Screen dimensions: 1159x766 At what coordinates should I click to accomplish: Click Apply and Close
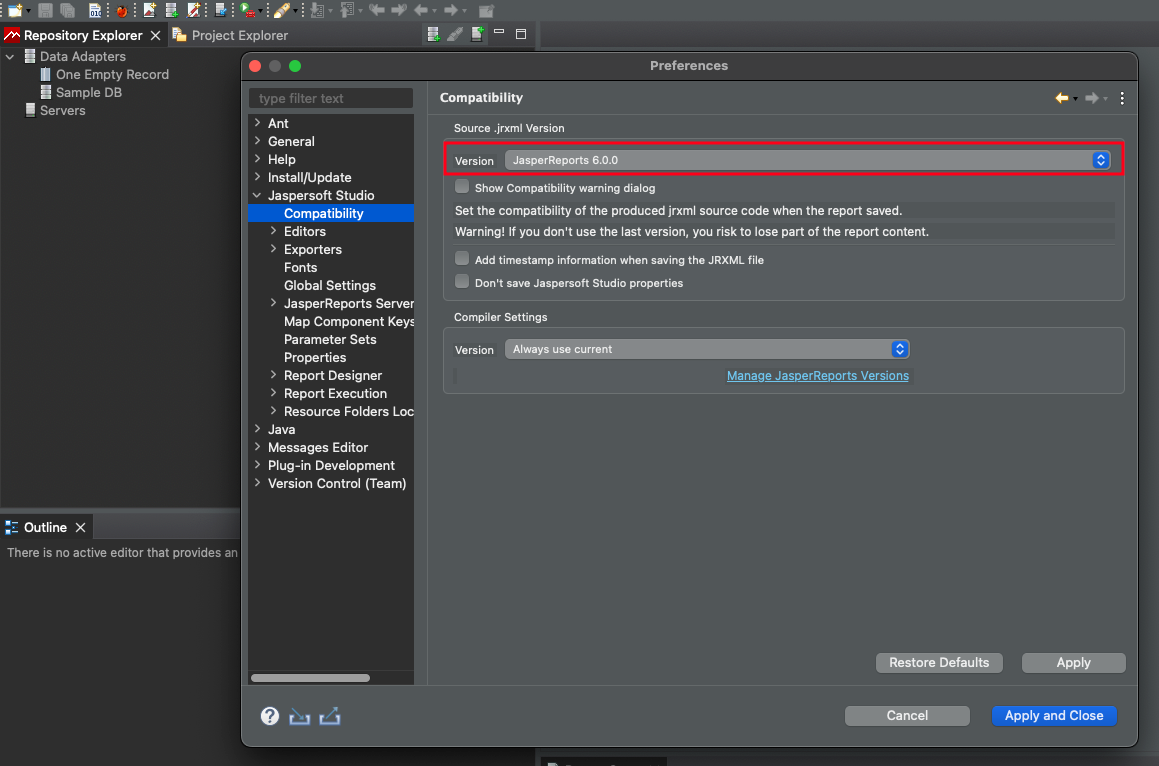[x=1053, y=715]
